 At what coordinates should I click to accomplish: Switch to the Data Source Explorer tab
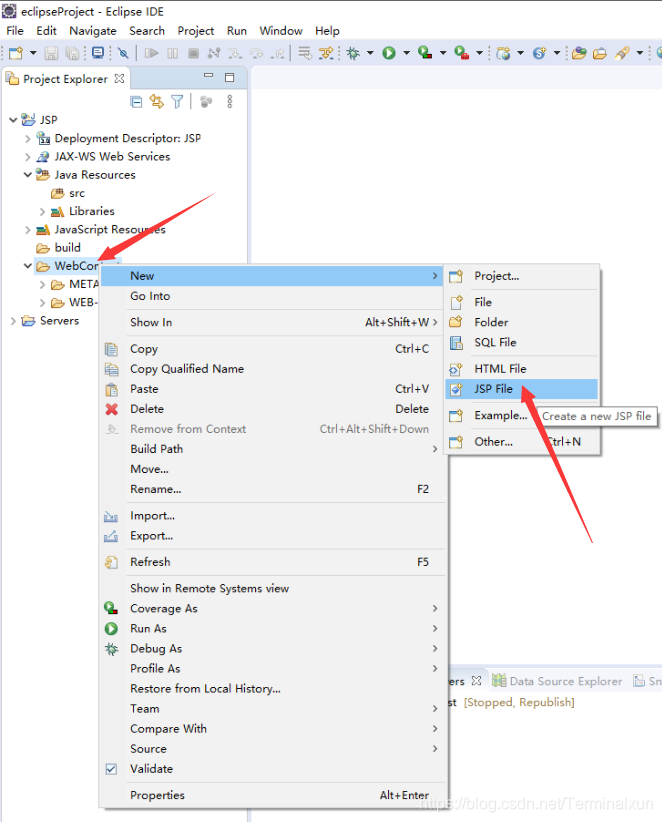coord(557,681)
